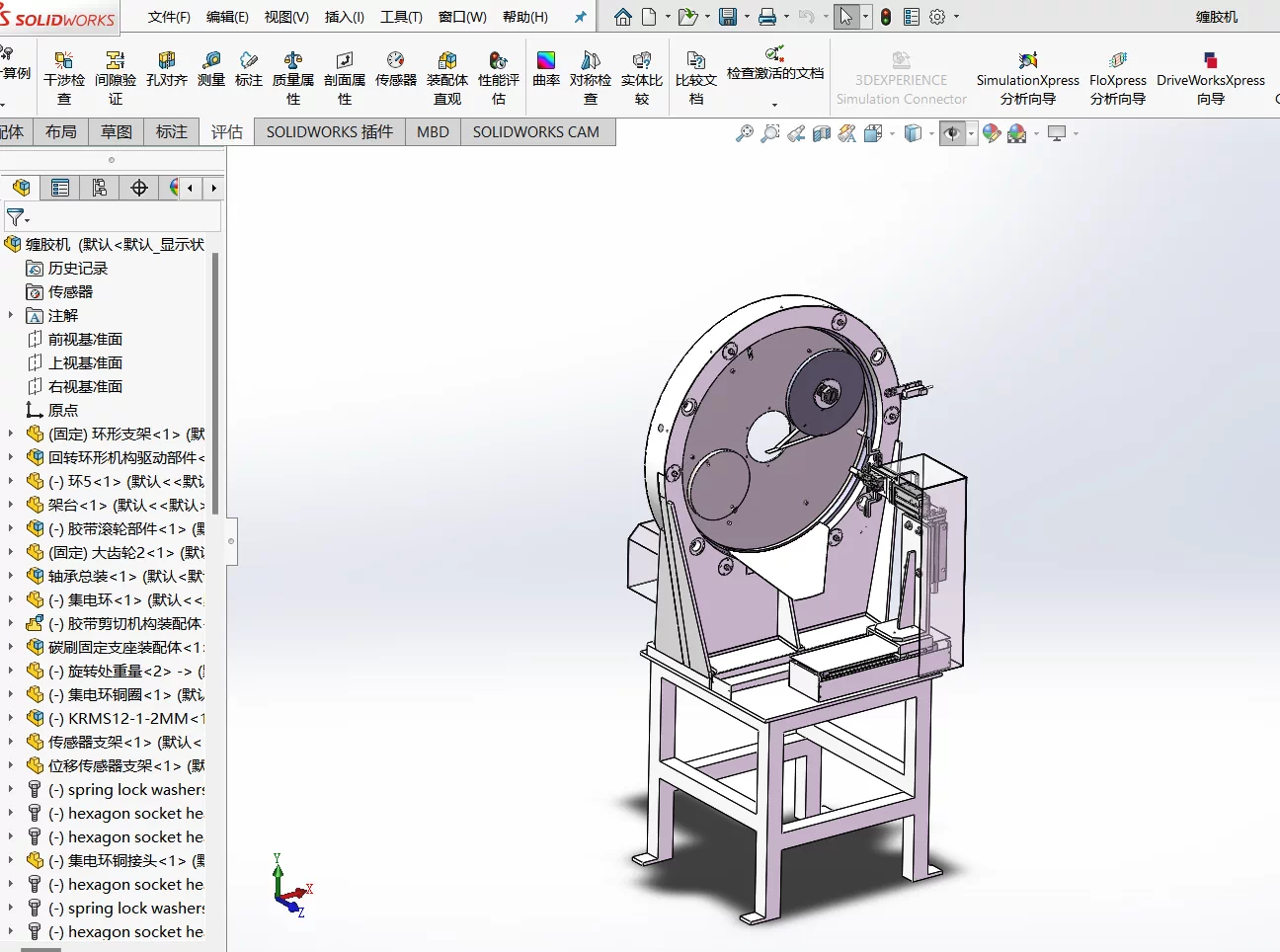Toggle hide/show items eye icon
Viewport: 1280px width, 952px height.
coord(951,133)
